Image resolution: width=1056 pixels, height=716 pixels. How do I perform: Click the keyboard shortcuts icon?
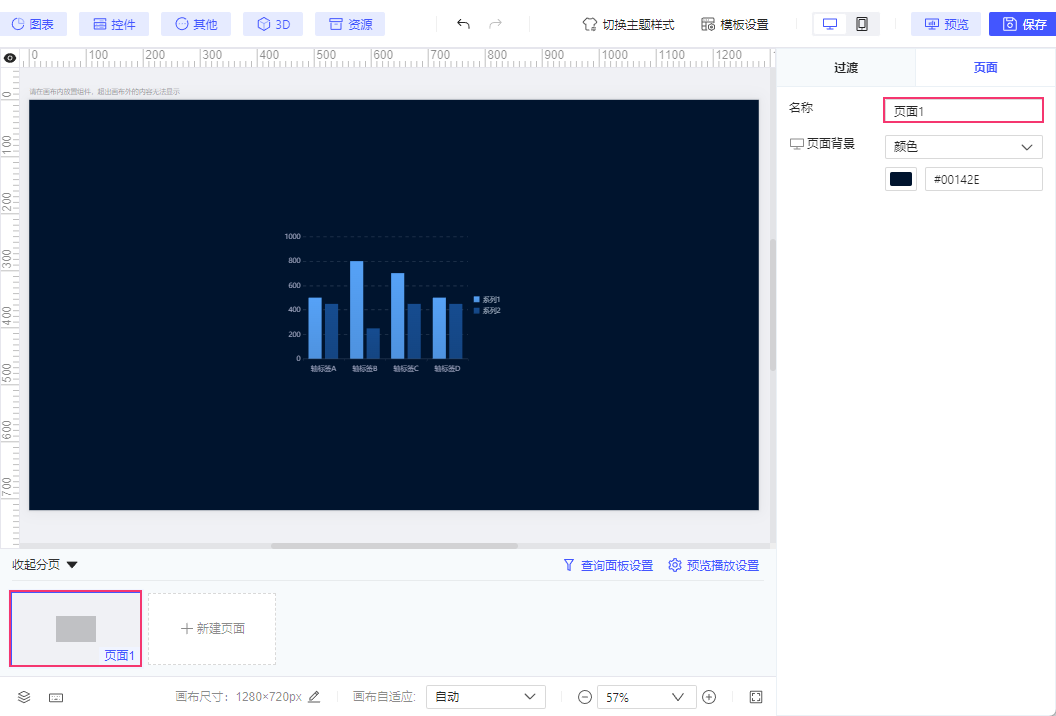57,697
